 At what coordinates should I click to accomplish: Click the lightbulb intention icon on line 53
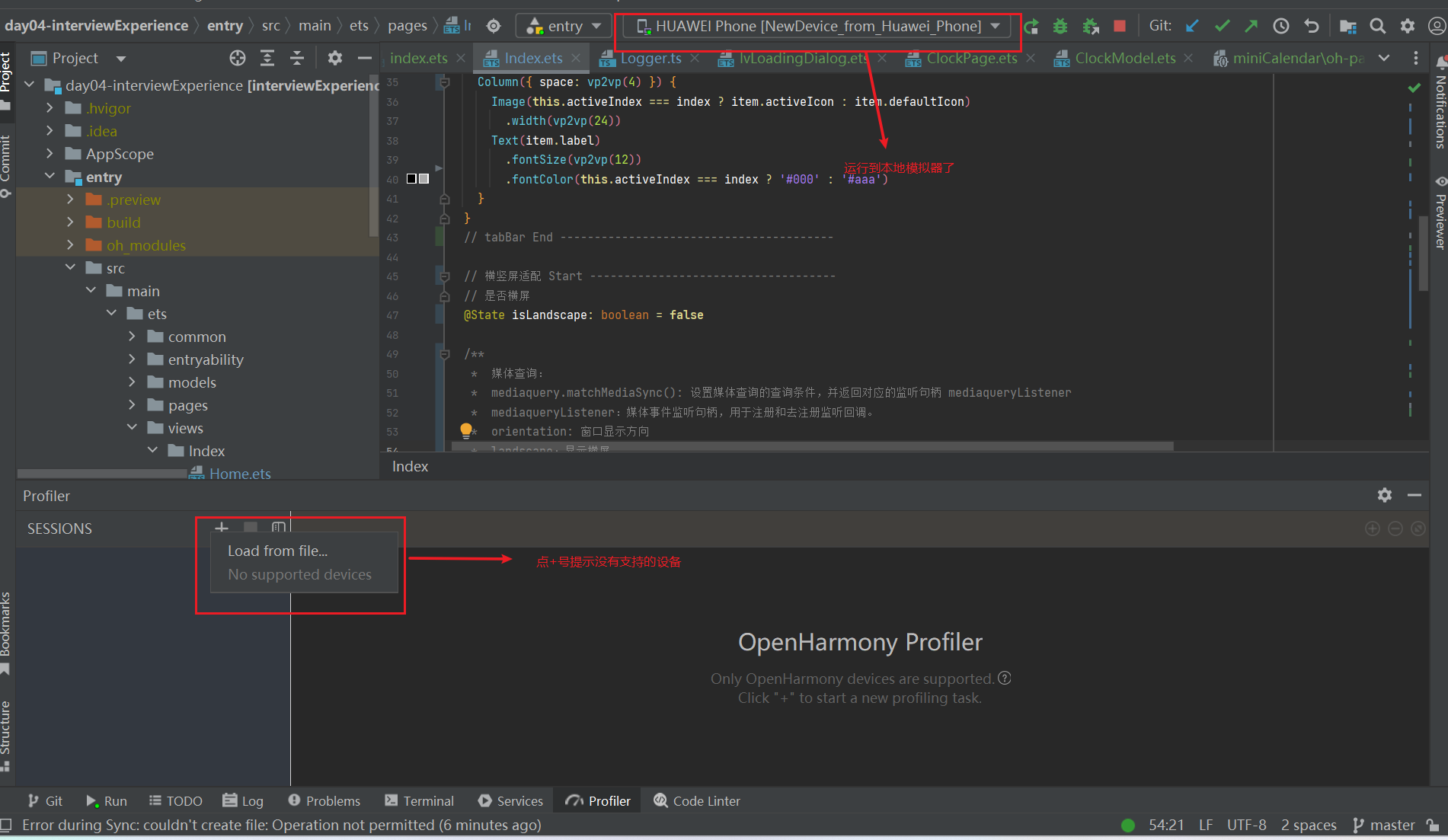point(466,430)
